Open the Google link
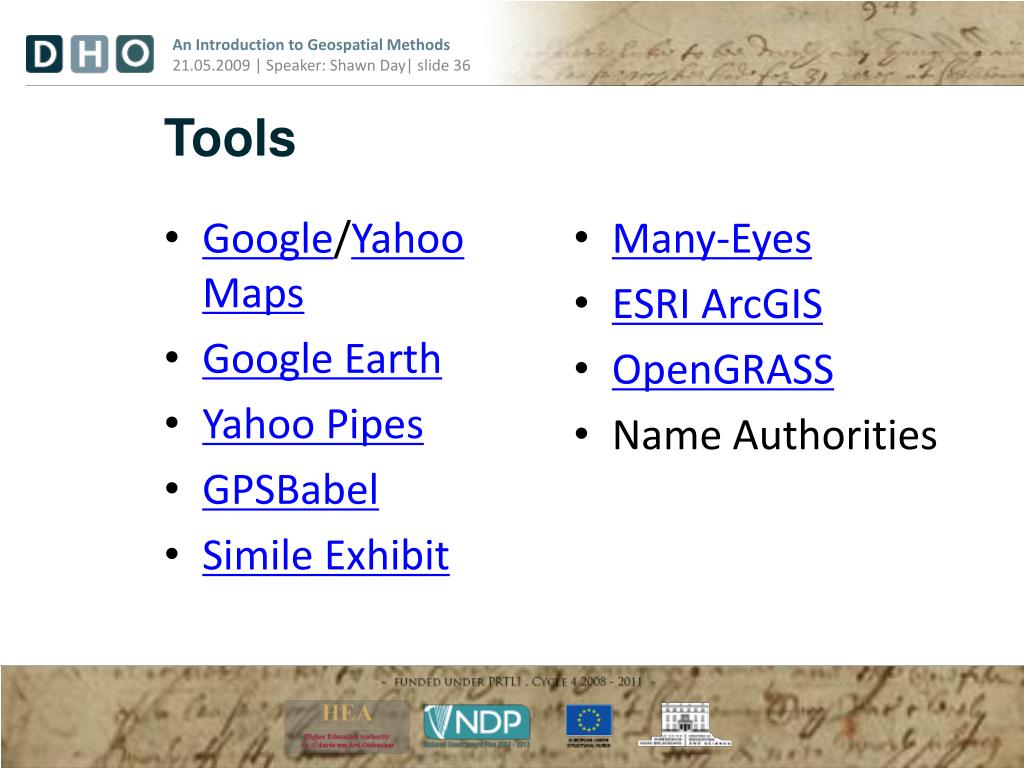Viewport: 1024px width, 768px height. [x=268, y=240]
